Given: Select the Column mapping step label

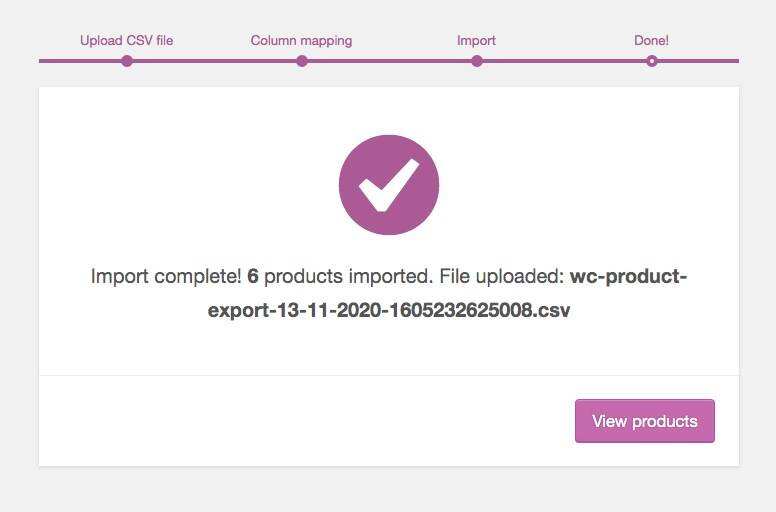Looking at the screenshot, I should click(x=301, y=41).
